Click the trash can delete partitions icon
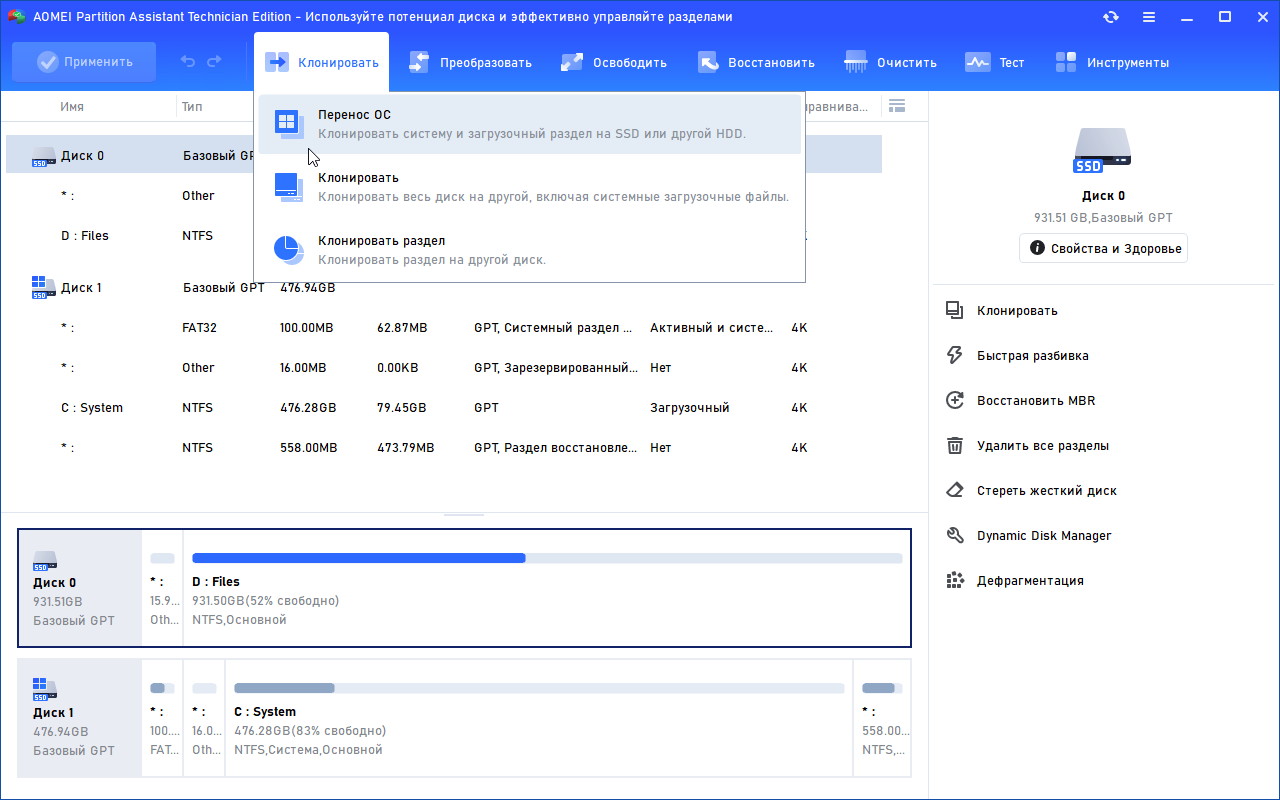 click(x=955, y=446)
